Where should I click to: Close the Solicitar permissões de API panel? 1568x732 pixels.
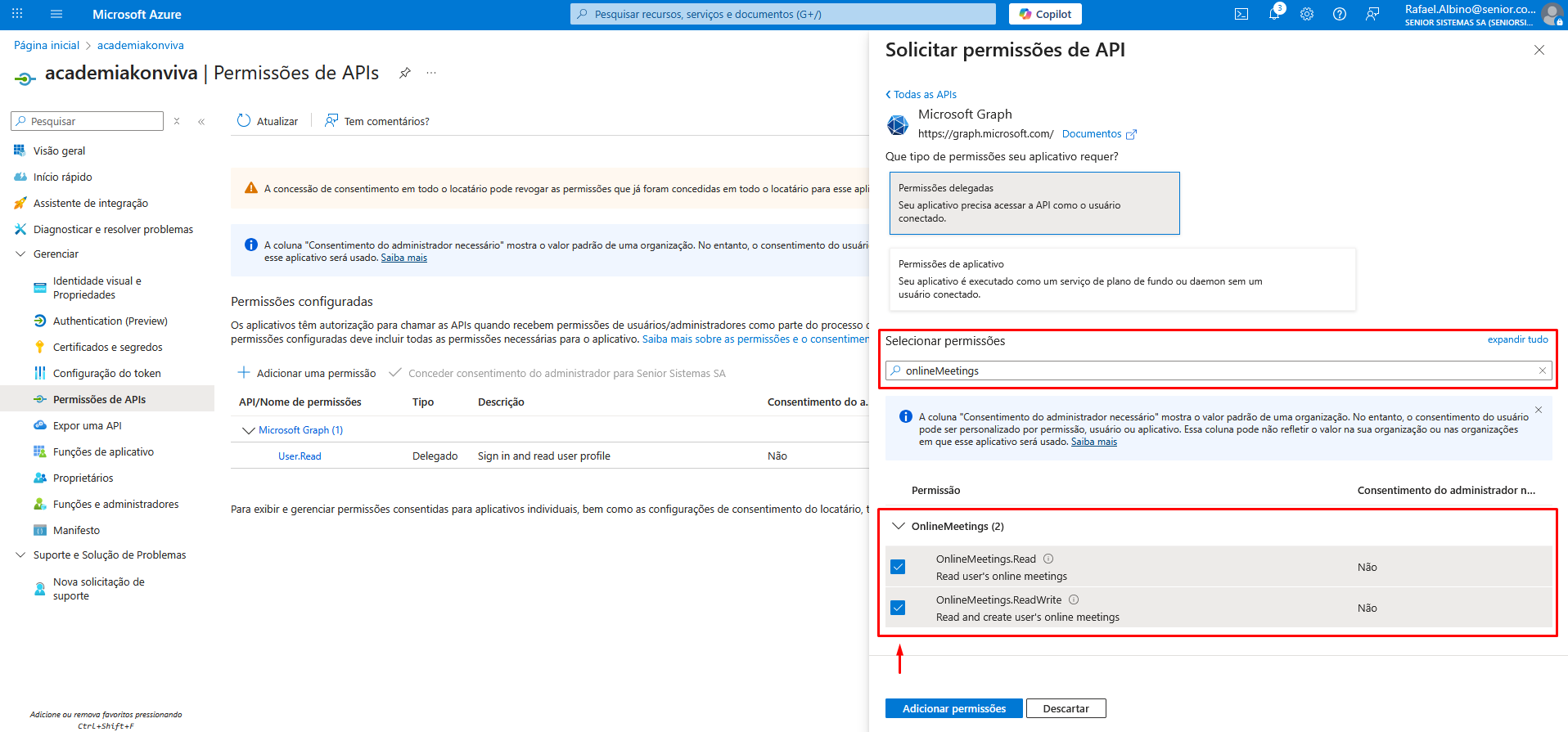tap(1539, 50)
